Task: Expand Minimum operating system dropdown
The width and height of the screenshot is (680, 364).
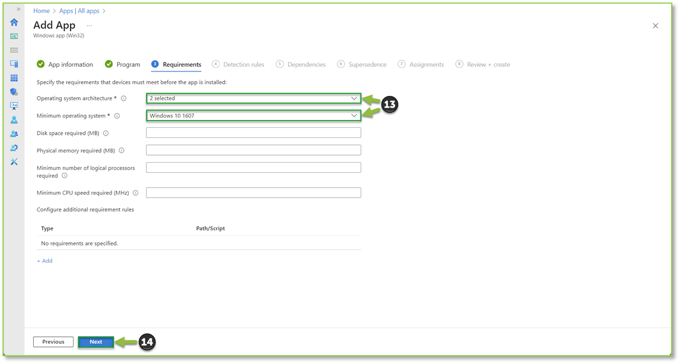Action: 253,116
